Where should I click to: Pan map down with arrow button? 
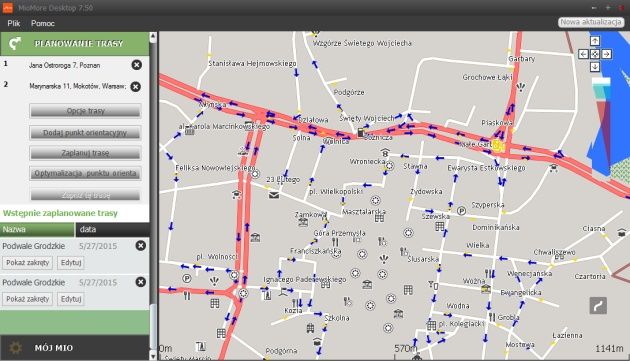point(595,67)
